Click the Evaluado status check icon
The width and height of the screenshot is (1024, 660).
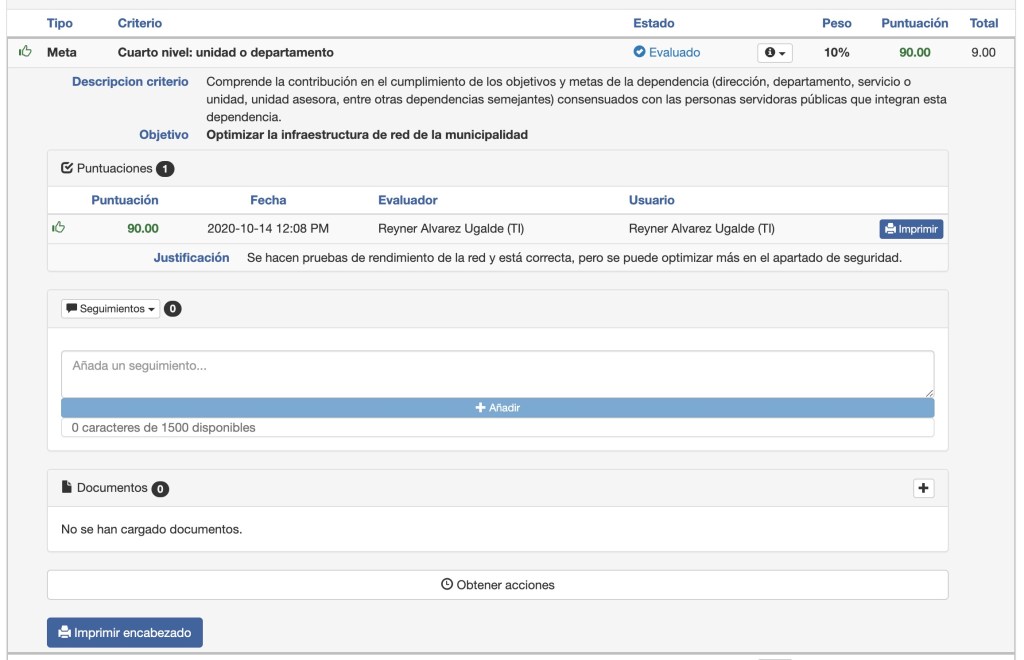639,52
